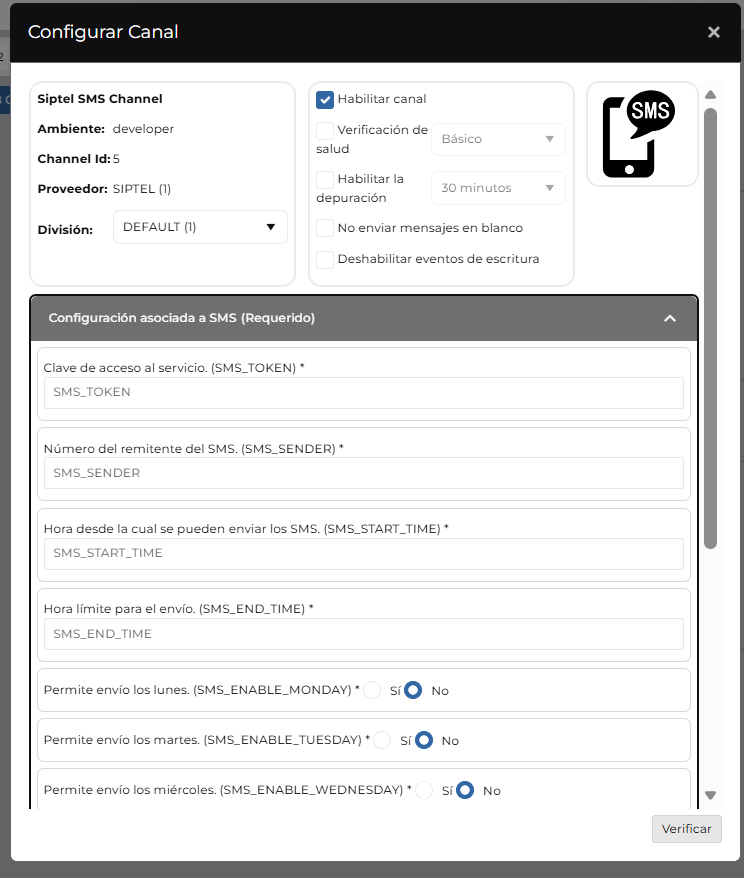
Task: Select Sí for SMS_ENABLE_WEDNESDAY
Action: 424,790
